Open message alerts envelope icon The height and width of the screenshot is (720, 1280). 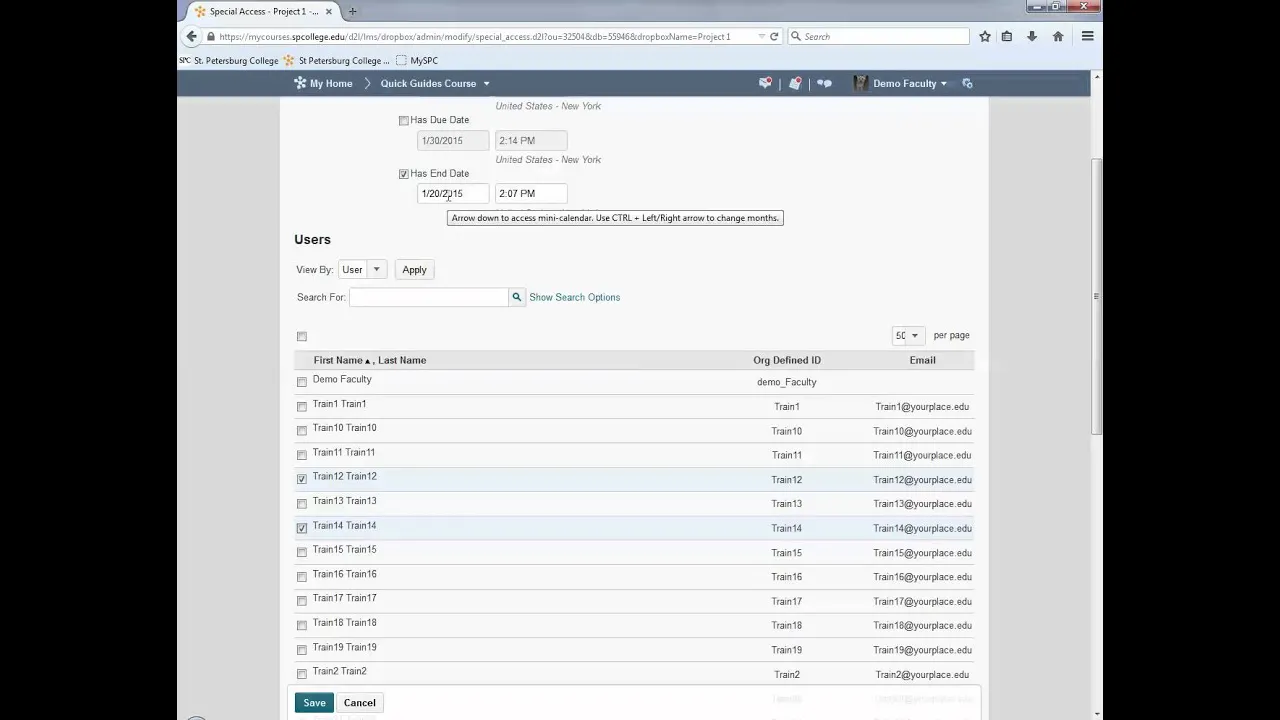(x=765, y=83)
